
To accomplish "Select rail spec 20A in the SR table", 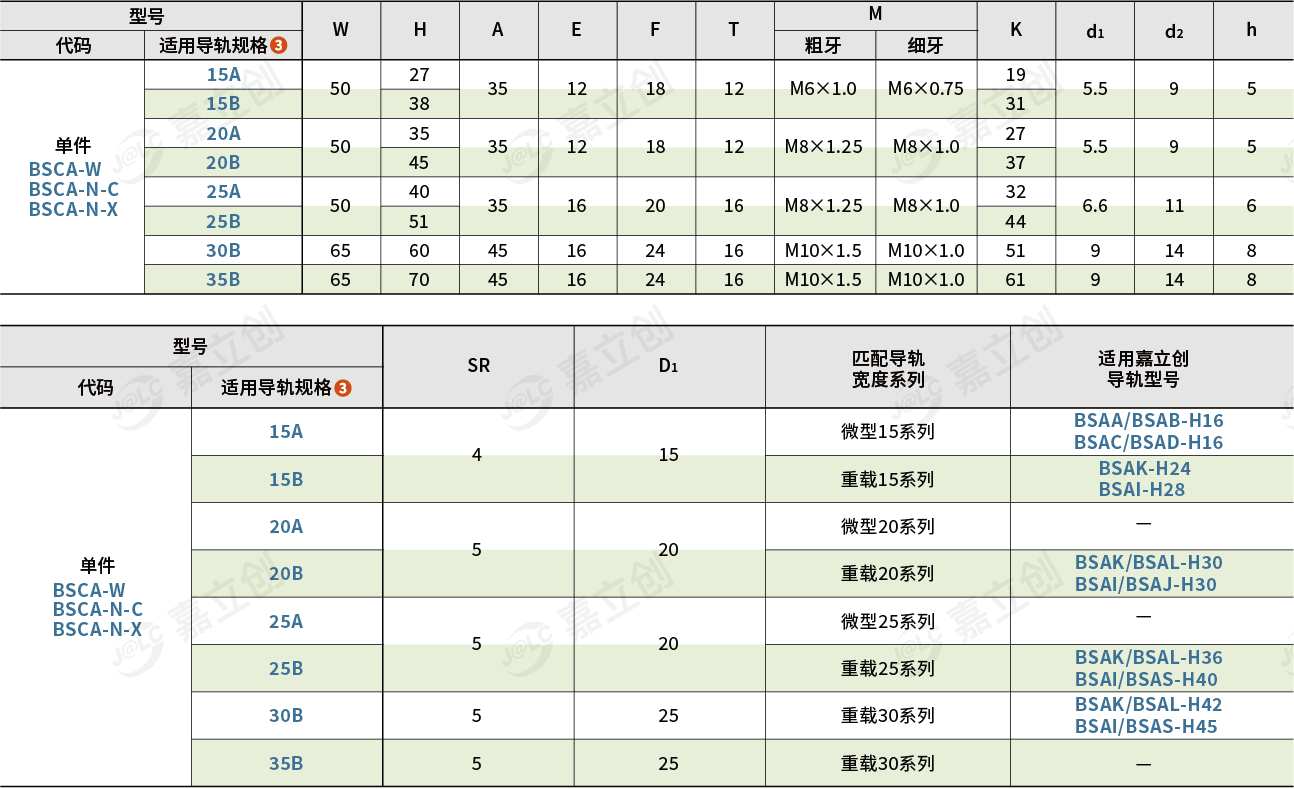I will coord(286,527).
